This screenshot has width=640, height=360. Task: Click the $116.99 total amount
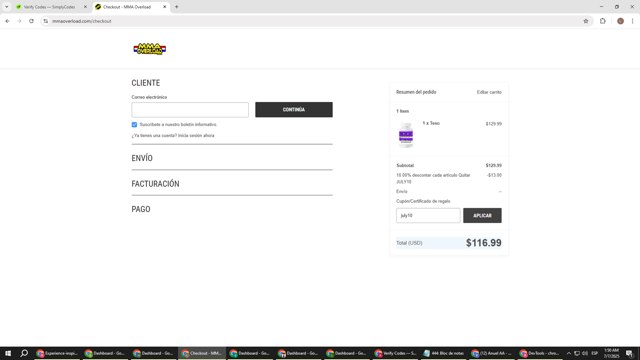[484, 243]
